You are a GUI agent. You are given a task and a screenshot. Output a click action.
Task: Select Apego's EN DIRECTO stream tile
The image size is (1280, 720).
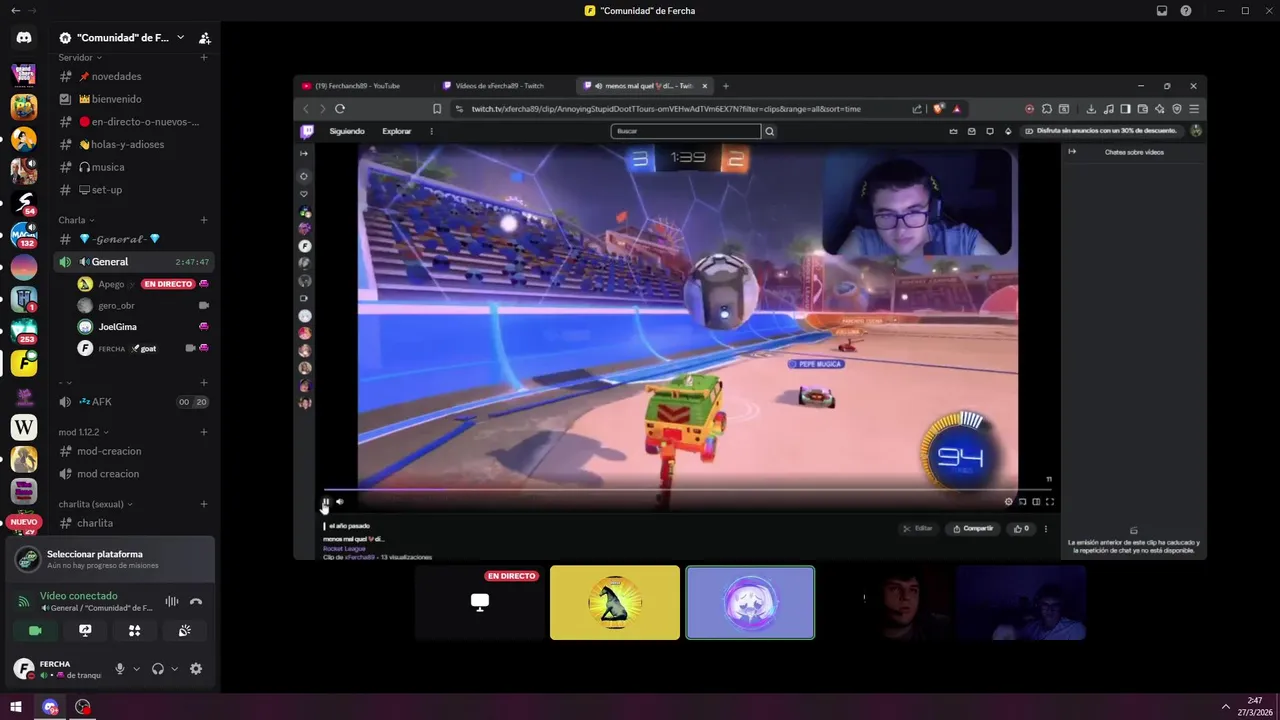[480, 603]
